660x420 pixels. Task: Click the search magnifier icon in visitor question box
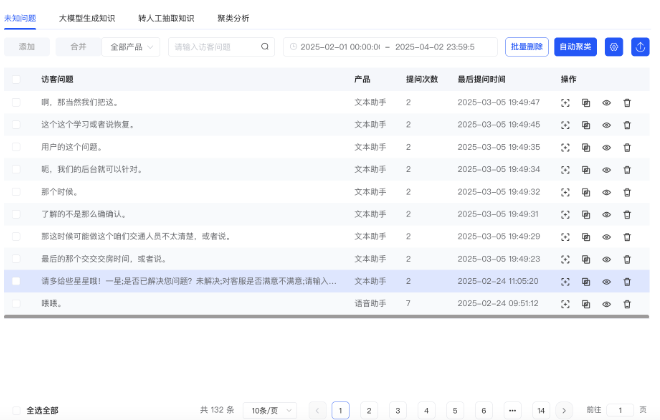[265, 47]
